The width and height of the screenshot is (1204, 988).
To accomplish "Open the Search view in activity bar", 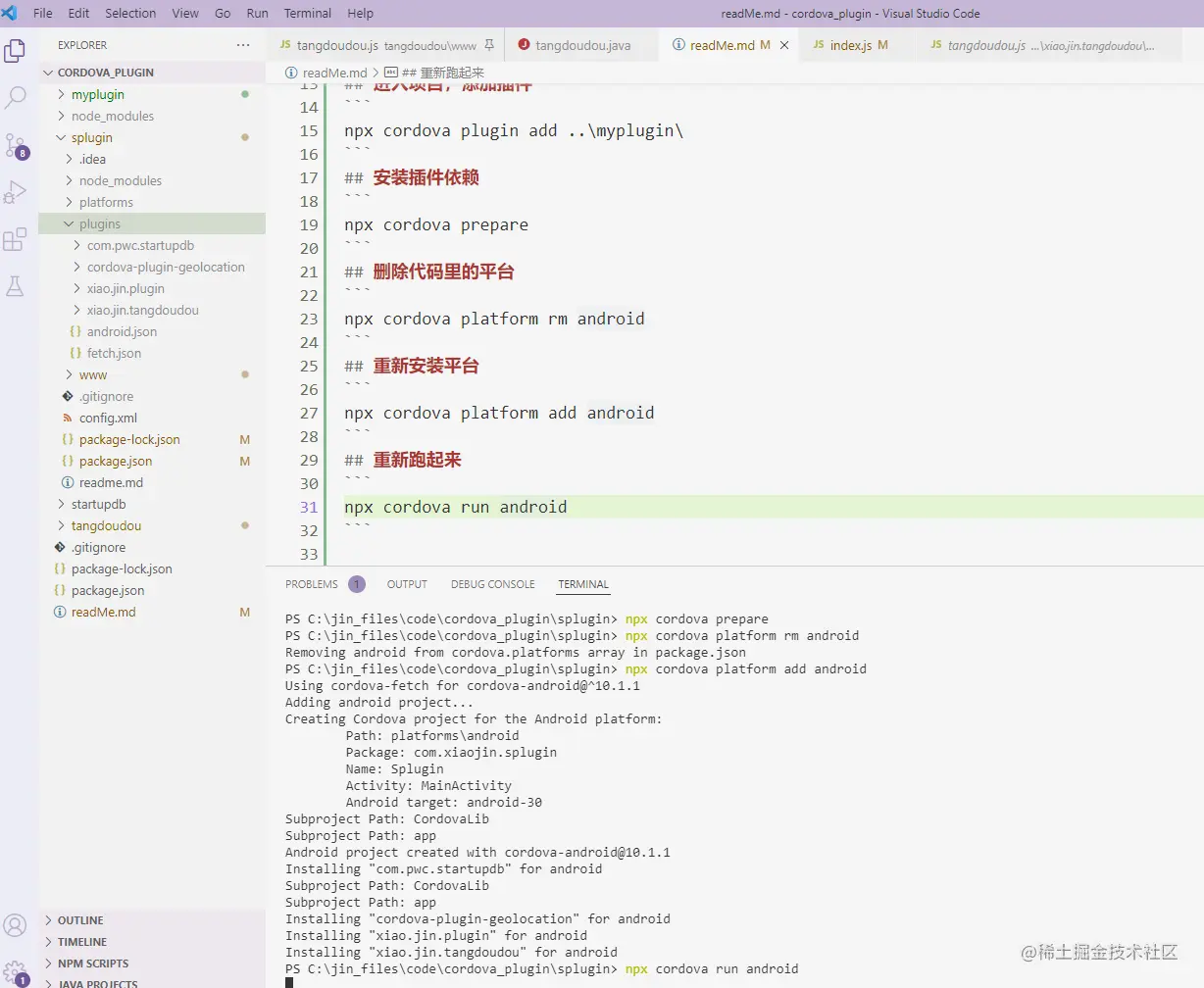I will [x=16, y=98].
